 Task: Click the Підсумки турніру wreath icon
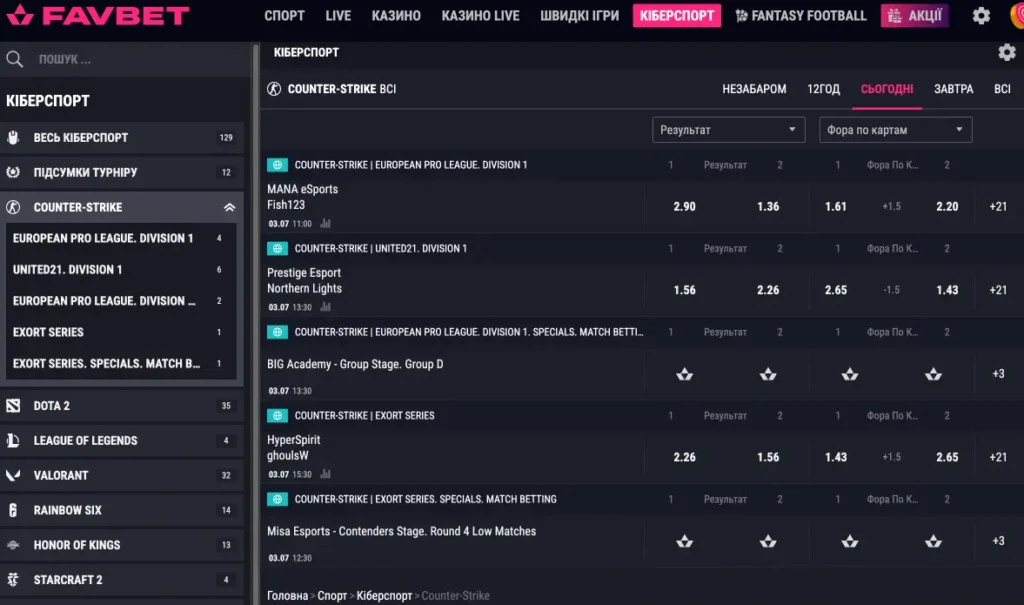(x=13, y=172)
